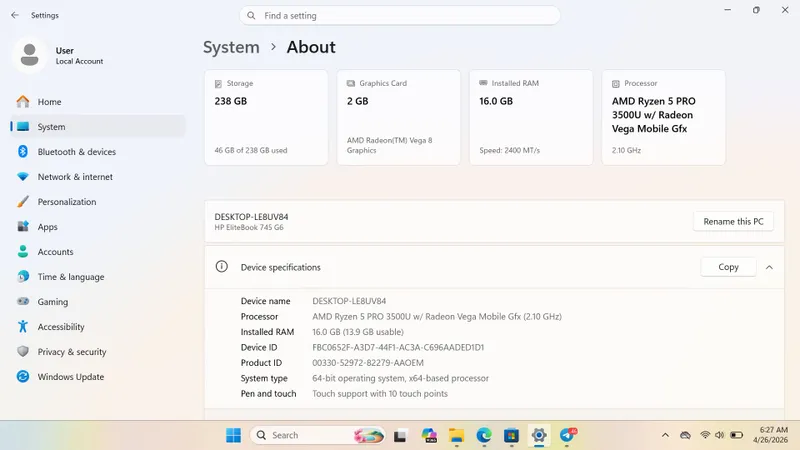Click Rename this PC button
This screenshot has height=450, width=800.
(733, 221)
